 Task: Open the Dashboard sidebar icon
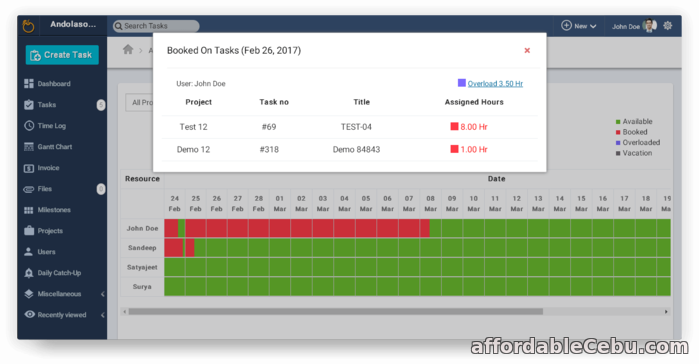29,83
